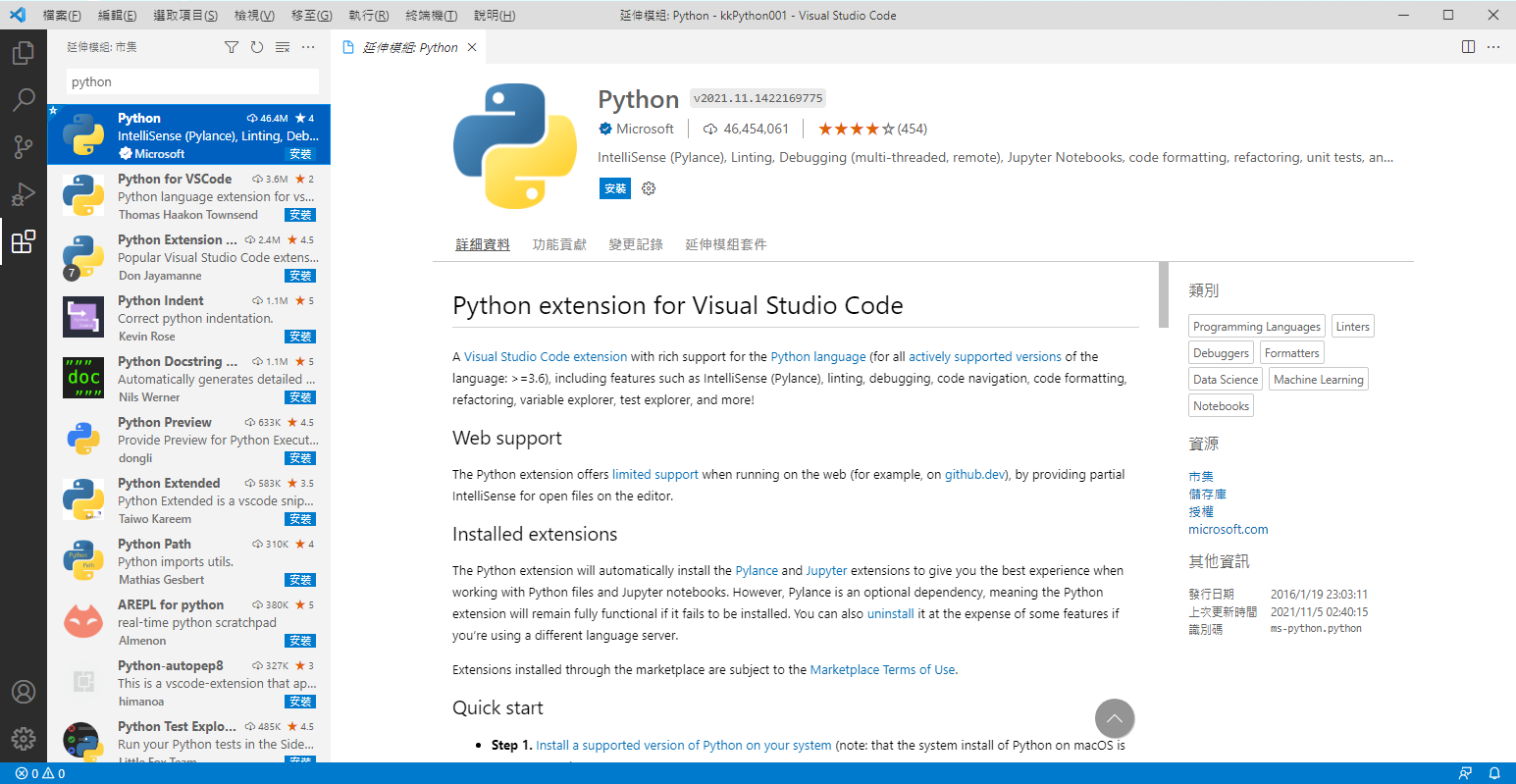
Task: Open the Accounts icon above the settings gear
Action: click(24, 692)
